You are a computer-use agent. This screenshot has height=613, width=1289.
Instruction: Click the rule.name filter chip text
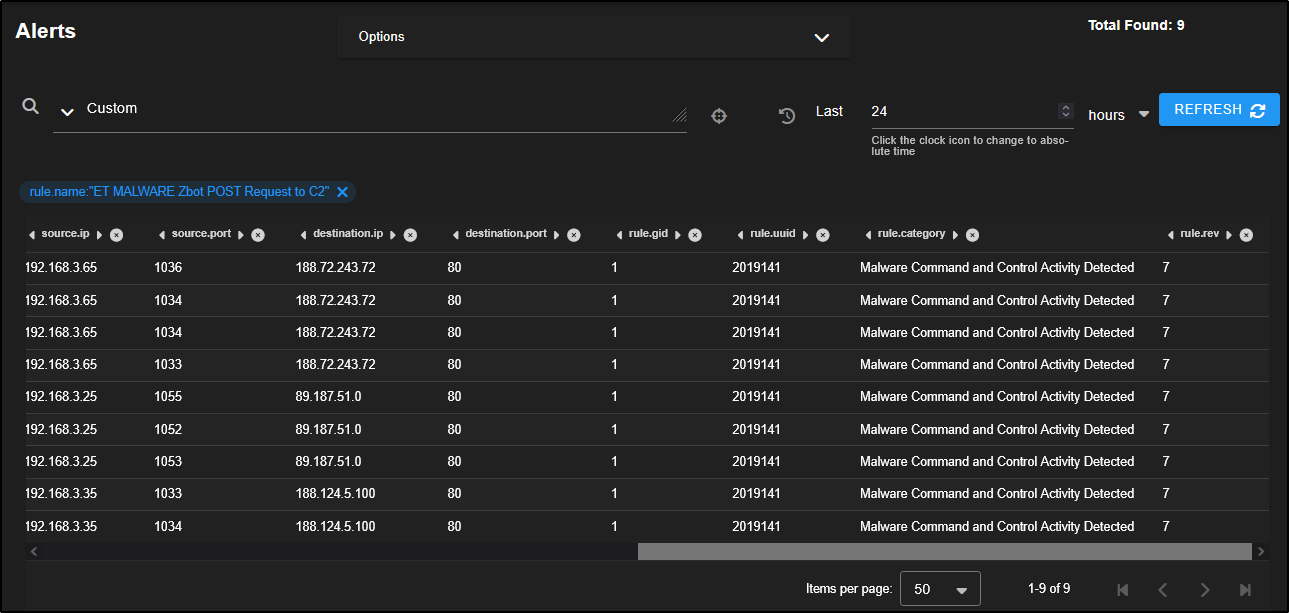tap(179, 192)
